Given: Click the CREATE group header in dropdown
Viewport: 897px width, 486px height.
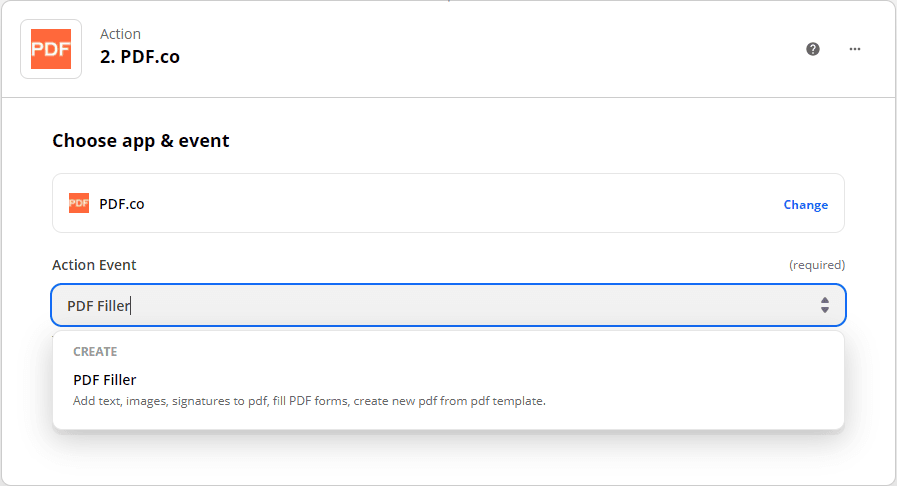Looking at the screenshot, I should coord(95,352).
